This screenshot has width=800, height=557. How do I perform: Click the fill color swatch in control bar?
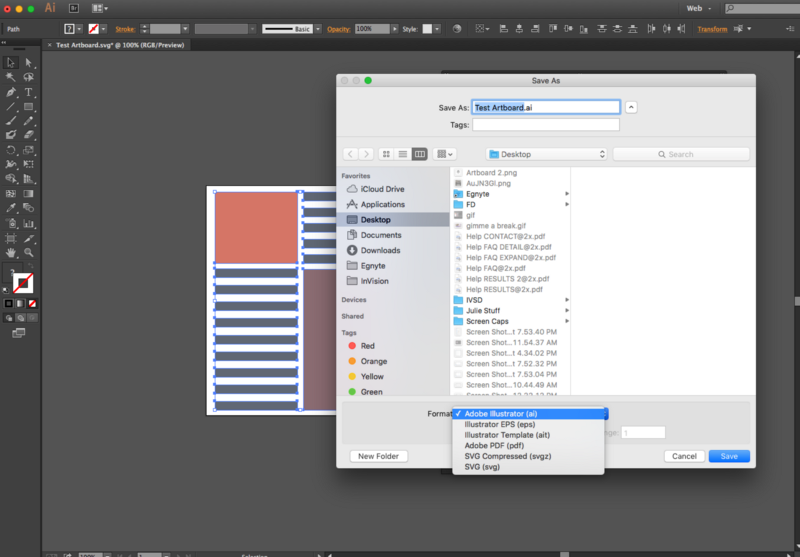pyautogui.click(x=69, y=29)
